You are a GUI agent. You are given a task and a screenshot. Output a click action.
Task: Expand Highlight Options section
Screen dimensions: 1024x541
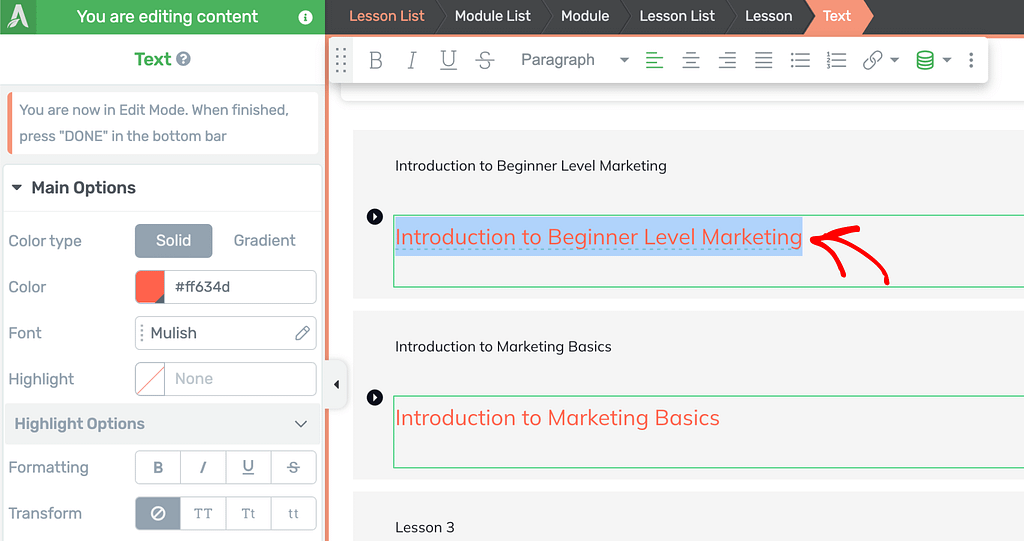tap(163, 424)
